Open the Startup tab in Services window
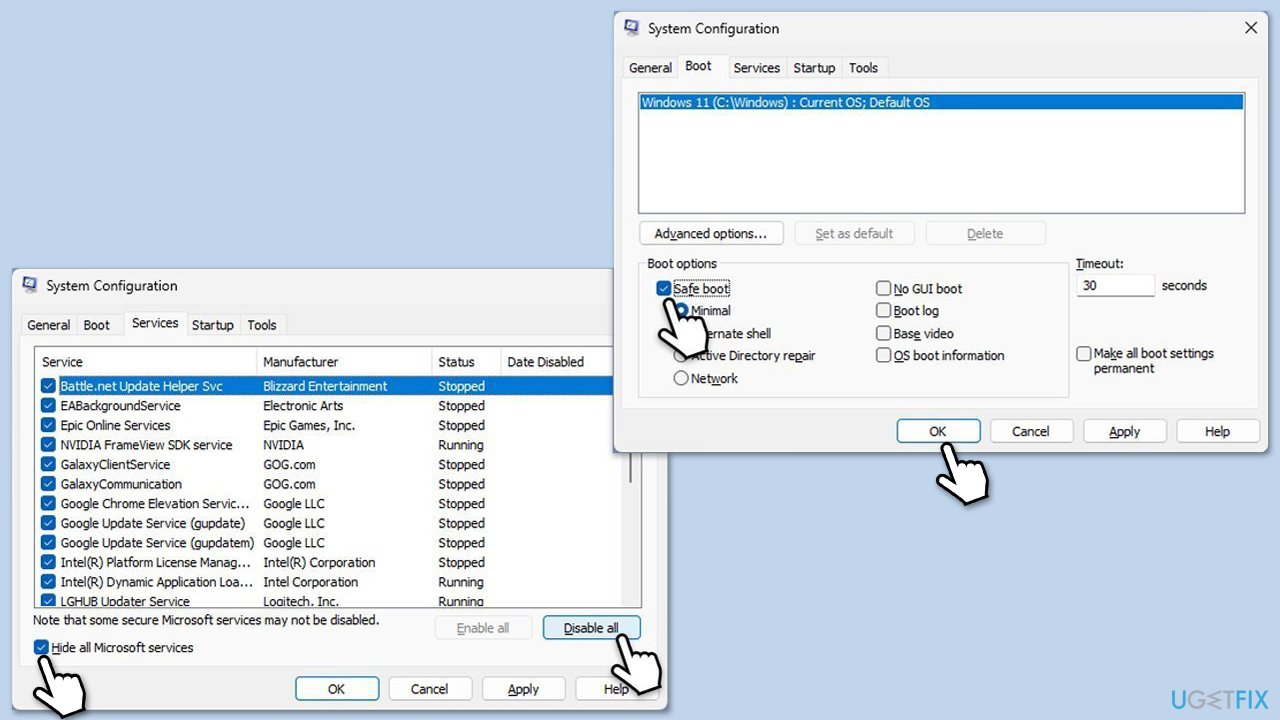Image resolution: width=1280 pixels, height=720 pixels. pos(212,325)
